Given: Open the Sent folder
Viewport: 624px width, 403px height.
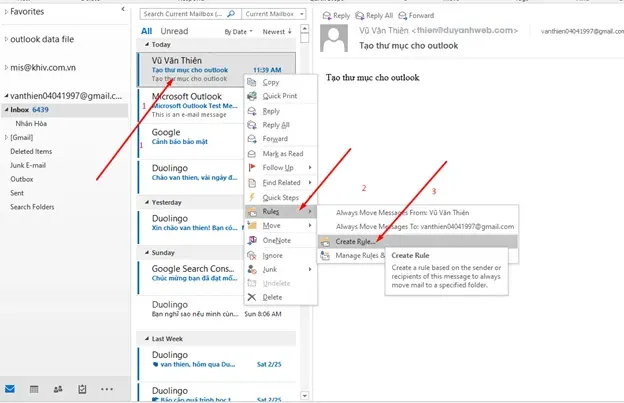Looking at the screenshot, I should coord(17,193).
